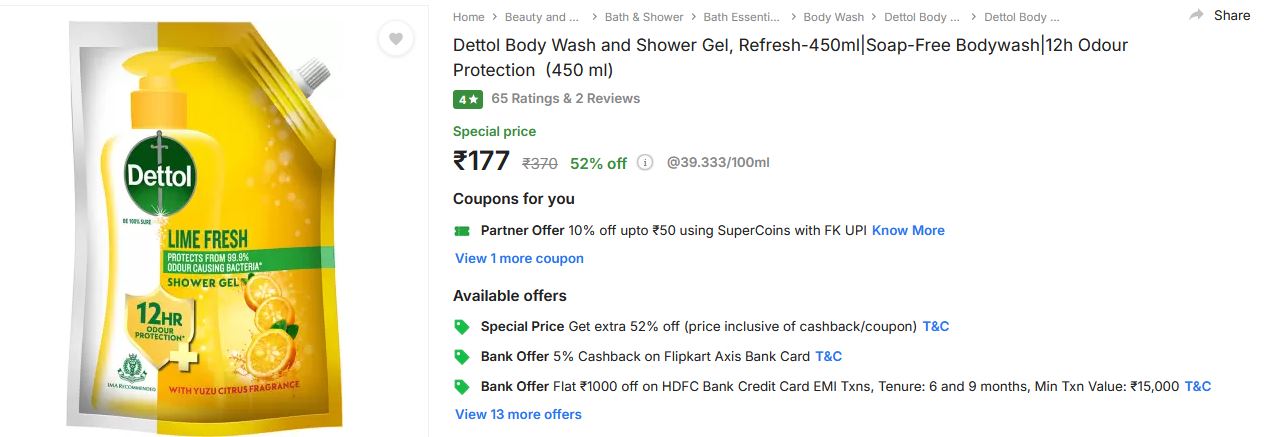Image resolution: width=1264 pixels, height=437 pixels.
Task: Click the Partner Offer coupon ticket icon
Action: point(462,231)
